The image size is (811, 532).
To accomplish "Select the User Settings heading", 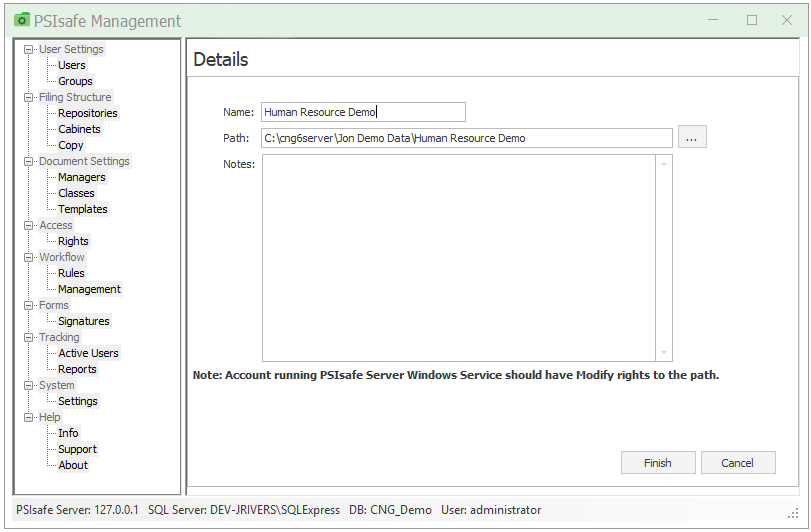I will click(71, 49).
